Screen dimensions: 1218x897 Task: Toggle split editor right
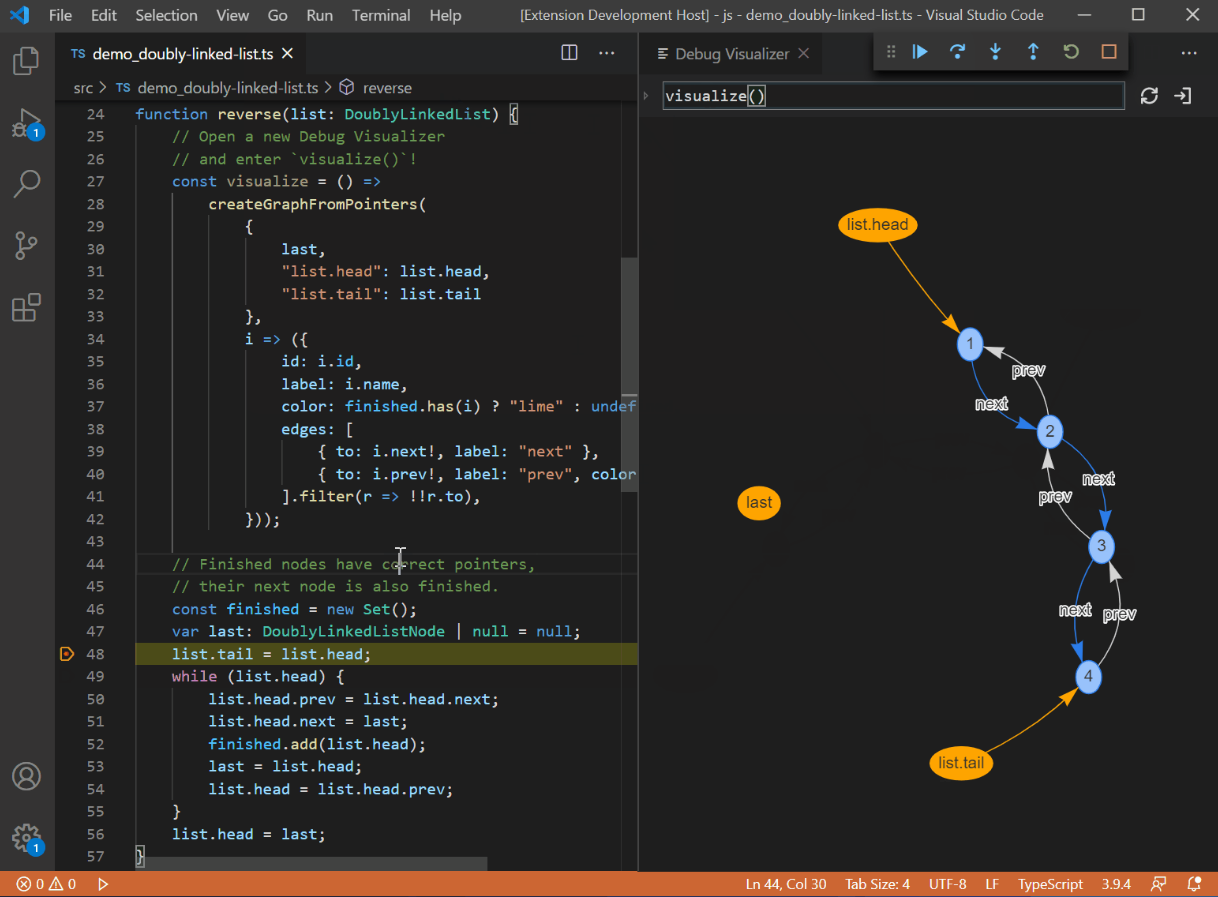(x=569, y=53)
